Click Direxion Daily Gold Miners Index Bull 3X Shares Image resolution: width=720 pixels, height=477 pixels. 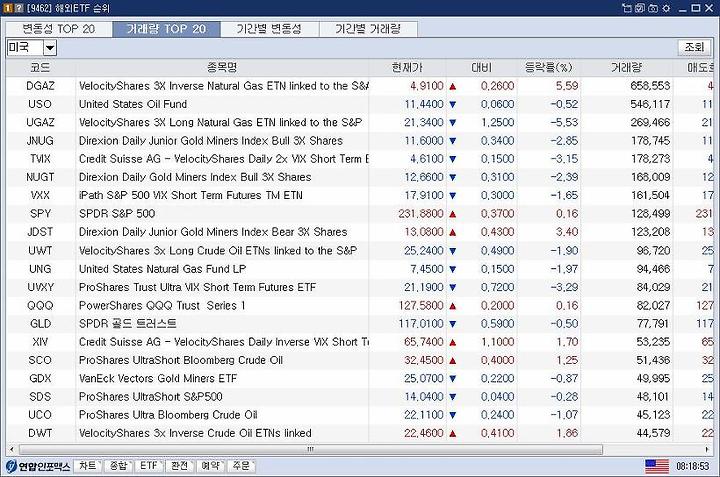(x=195, y=177)
